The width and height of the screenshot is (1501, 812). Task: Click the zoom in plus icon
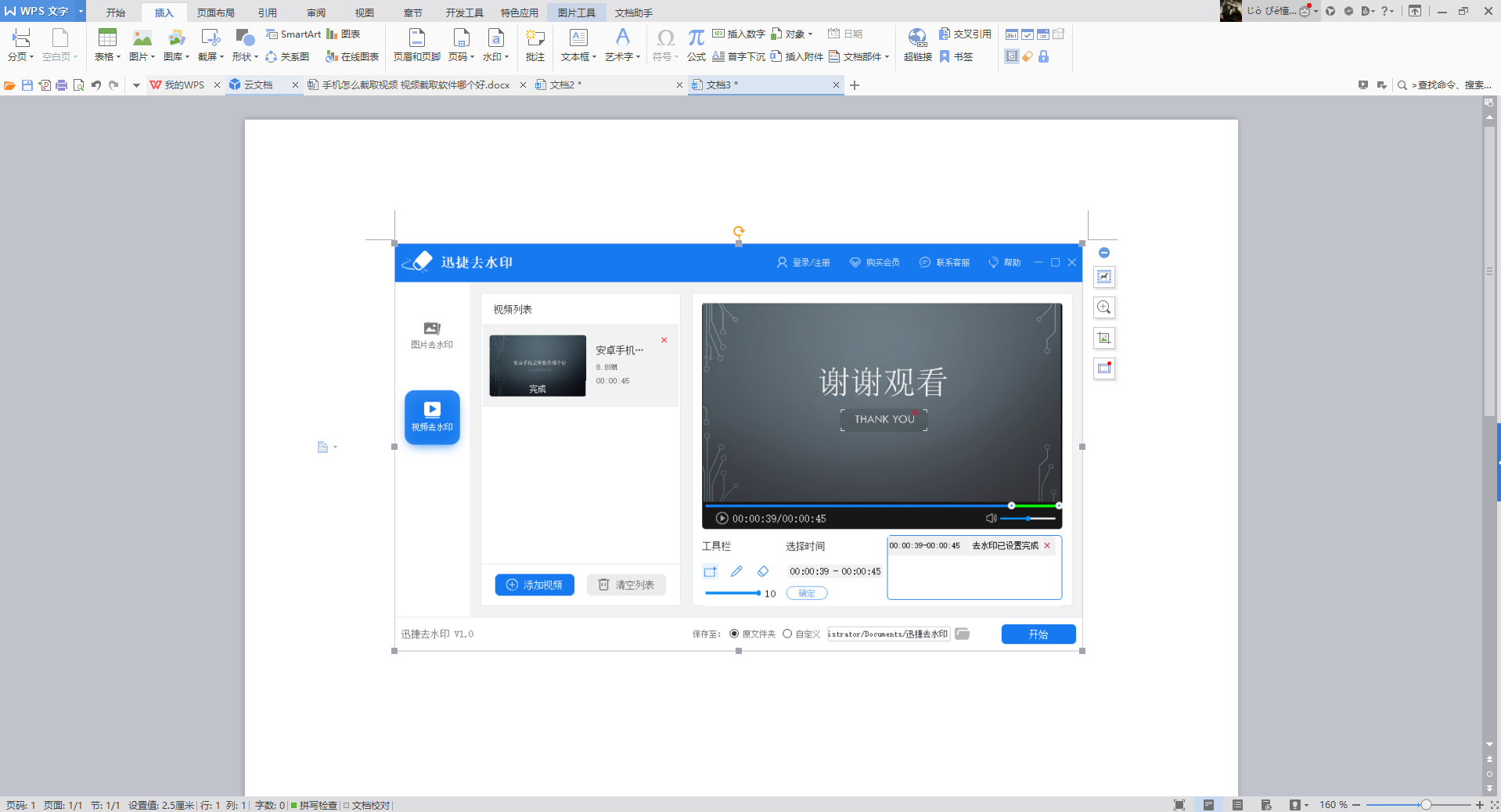1479,805
